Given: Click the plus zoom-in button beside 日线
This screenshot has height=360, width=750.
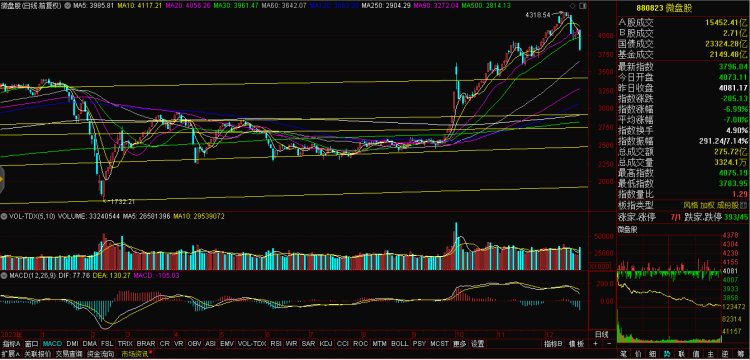Looking at the screenshot, I should pos(595,343).
